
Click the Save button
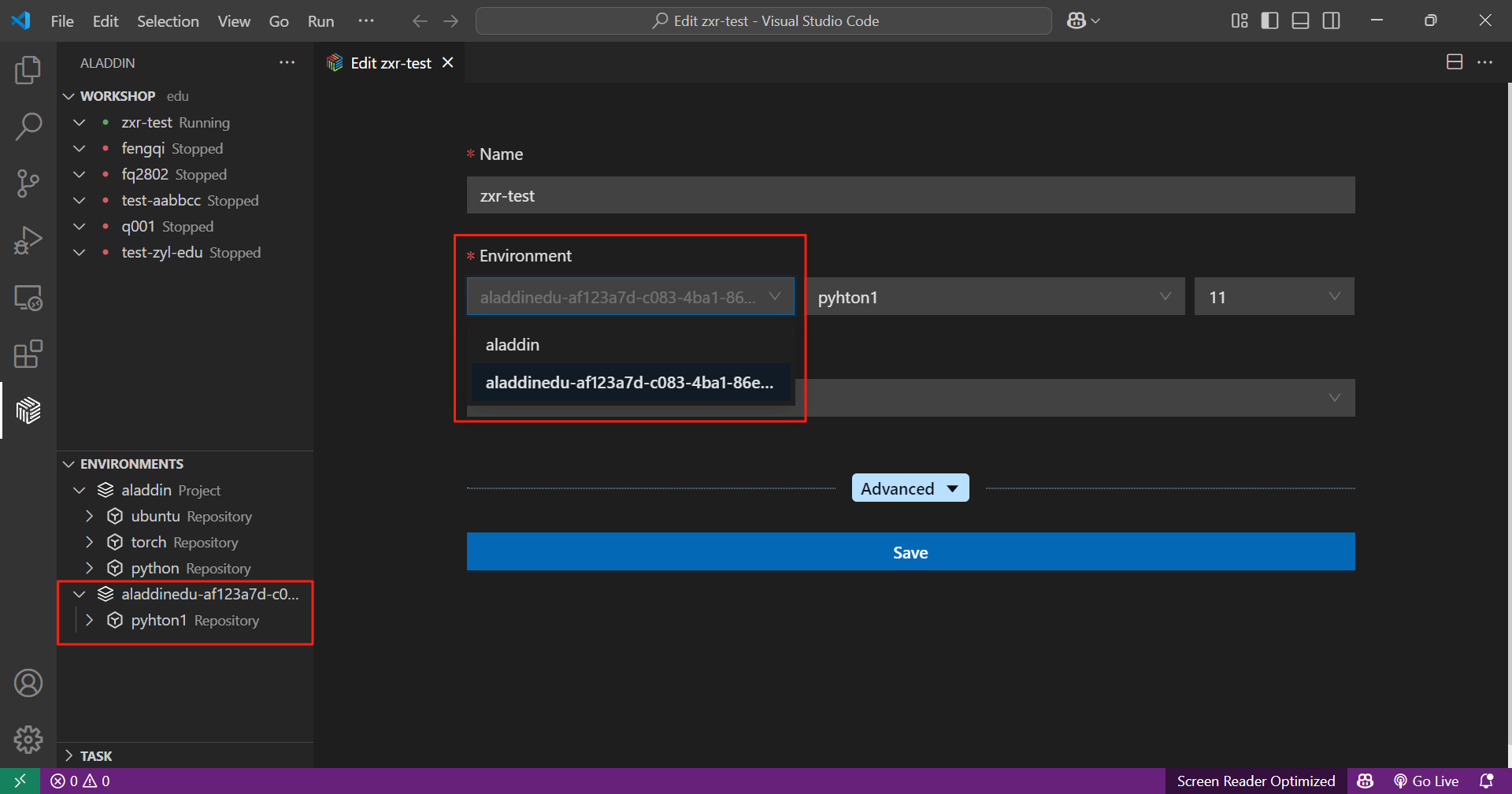click(910, 552)
